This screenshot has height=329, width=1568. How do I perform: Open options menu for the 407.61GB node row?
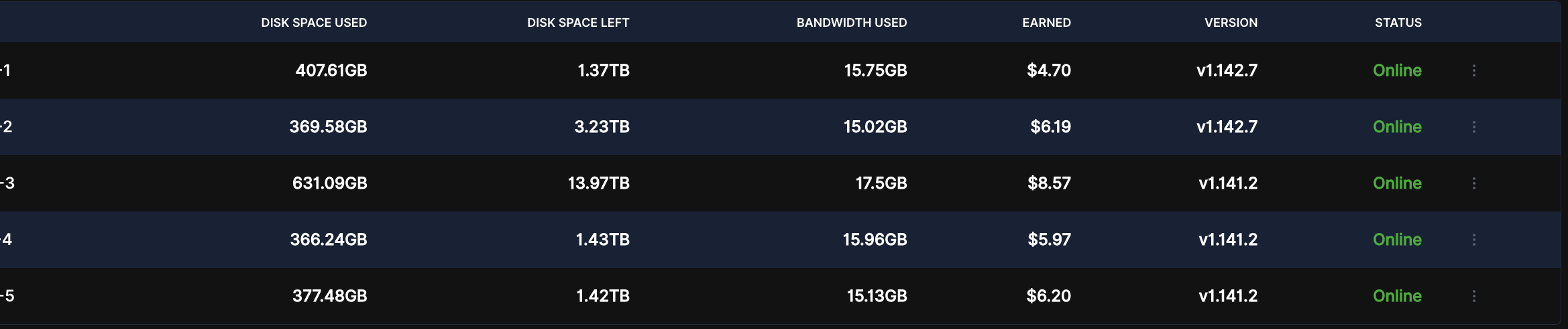click(1473, 70)
